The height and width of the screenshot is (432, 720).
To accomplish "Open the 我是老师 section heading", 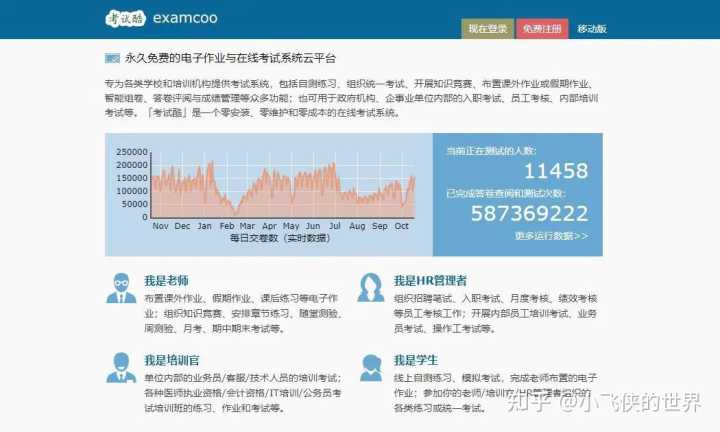I will [166, 280].
